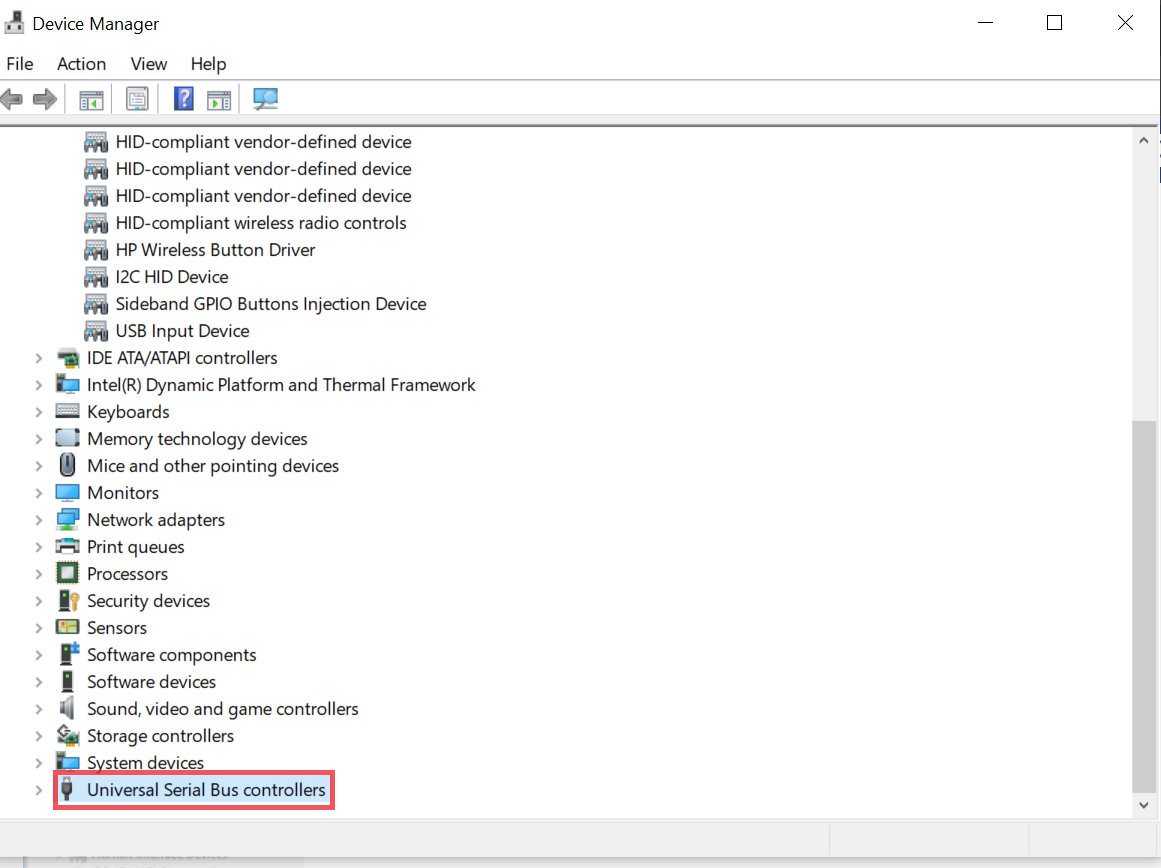Screen dimensions: 1161x868
Task: Click the Sound, video and game controllers speaker icon
Action: tap(67, 708)
